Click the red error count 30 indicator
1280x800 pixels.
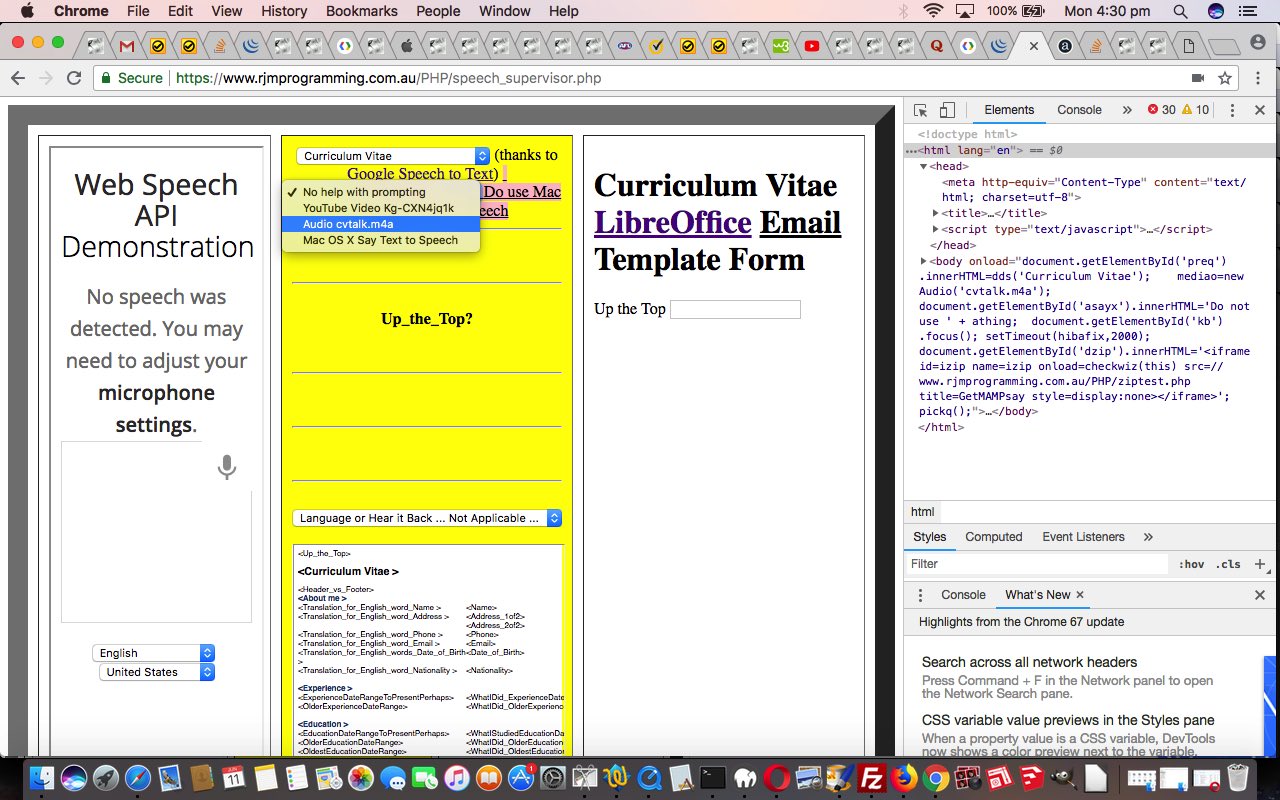1161,110
